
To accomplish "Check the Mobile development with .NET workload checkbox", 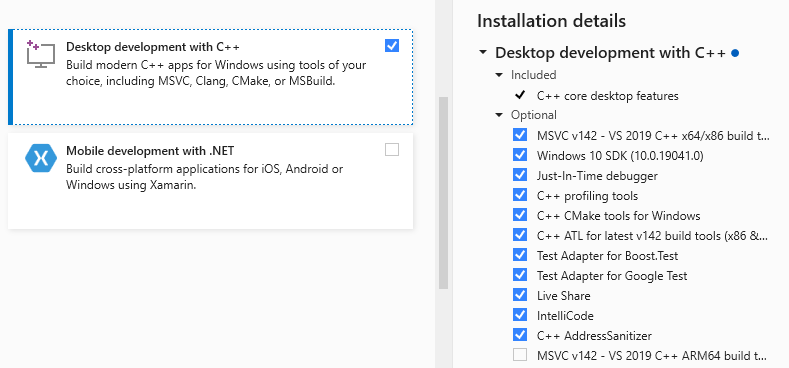I will tap(391, 150).
